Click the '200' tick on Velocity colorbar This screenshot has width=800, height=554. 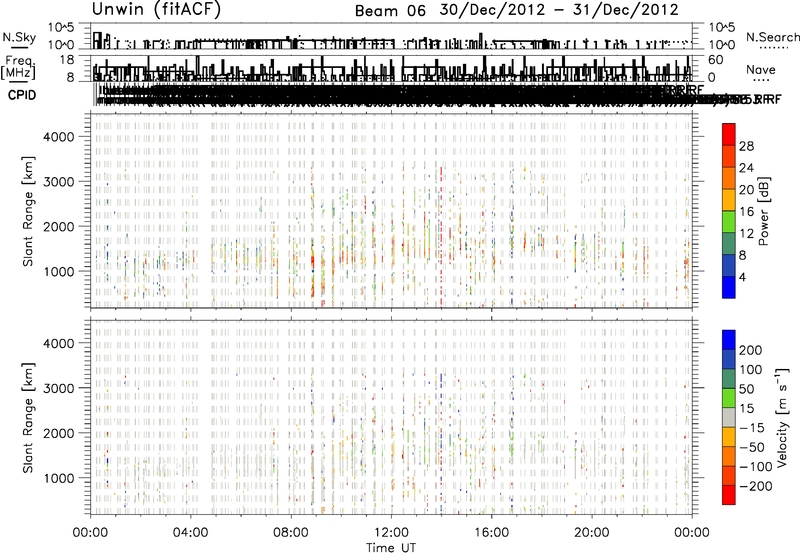click(750, 350)
